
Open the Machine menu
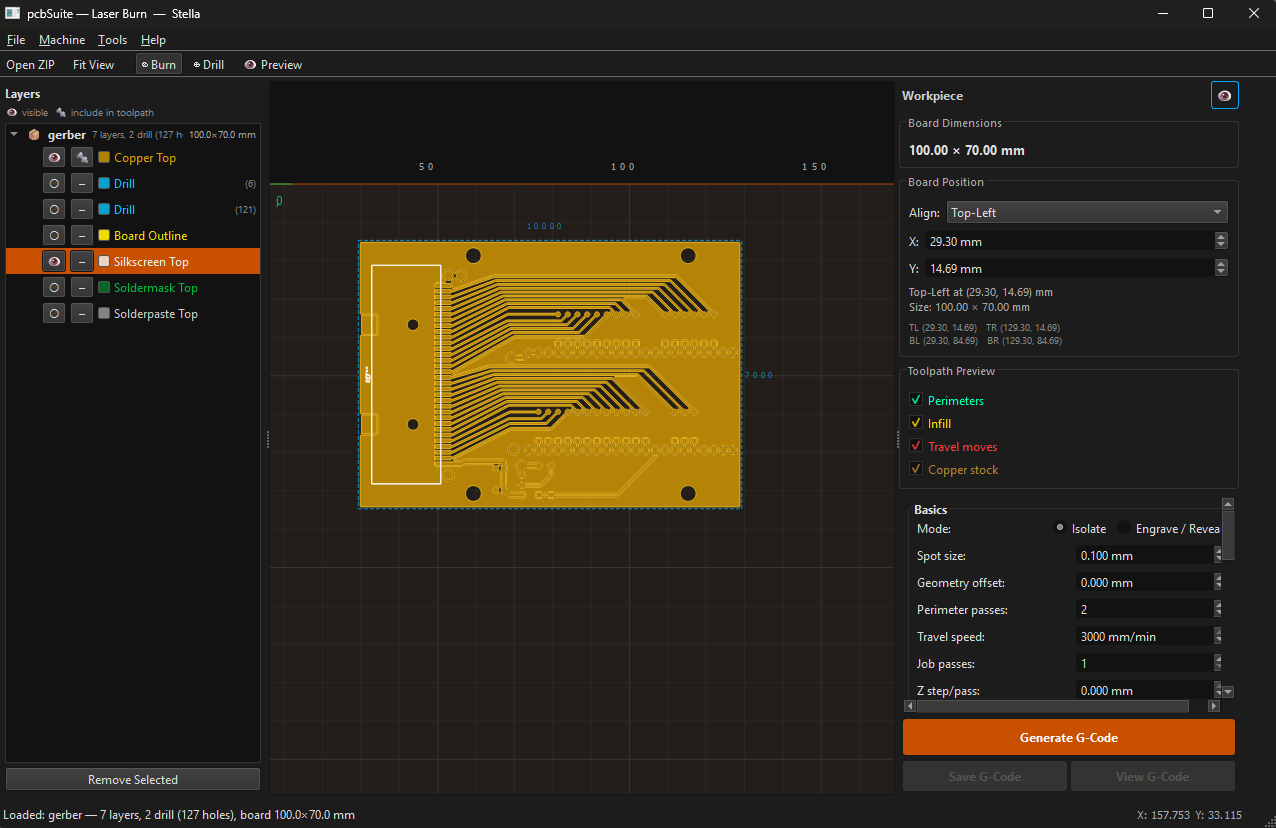pyautogui.click(x=62, y=40)
